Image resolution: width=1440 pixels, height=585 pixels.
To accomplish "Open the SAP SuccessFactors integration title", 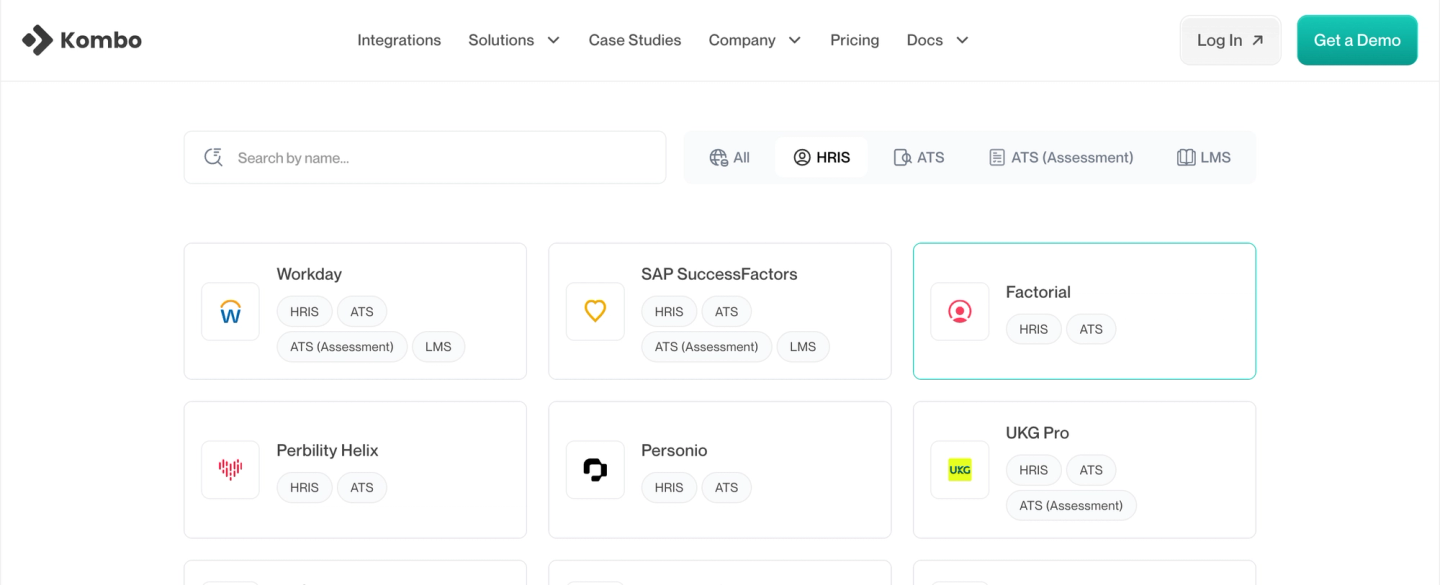I will [x=719, y=274].
